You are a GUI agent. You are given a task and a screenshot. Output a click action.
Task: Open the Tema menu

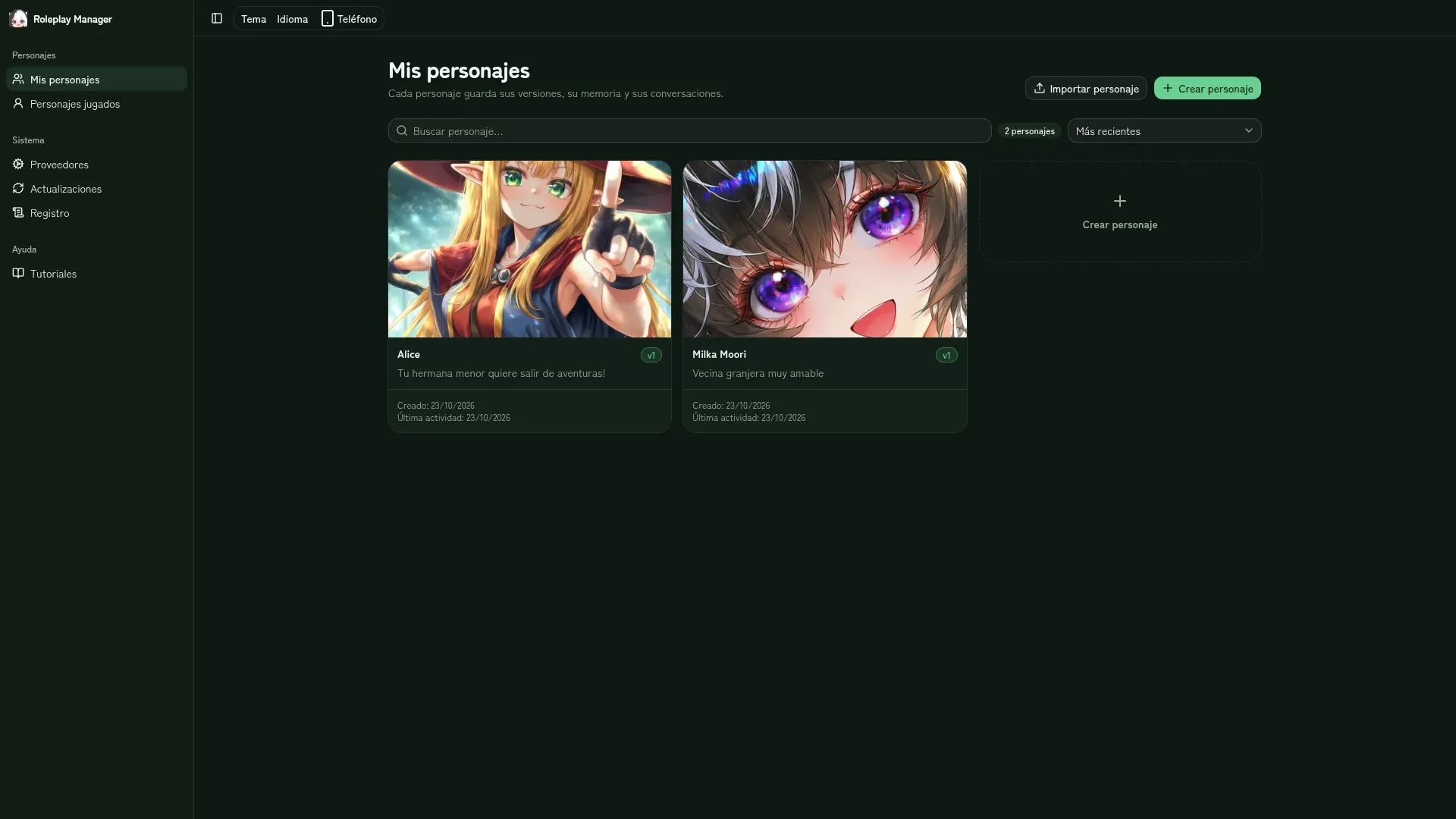(x=253, y=19)
